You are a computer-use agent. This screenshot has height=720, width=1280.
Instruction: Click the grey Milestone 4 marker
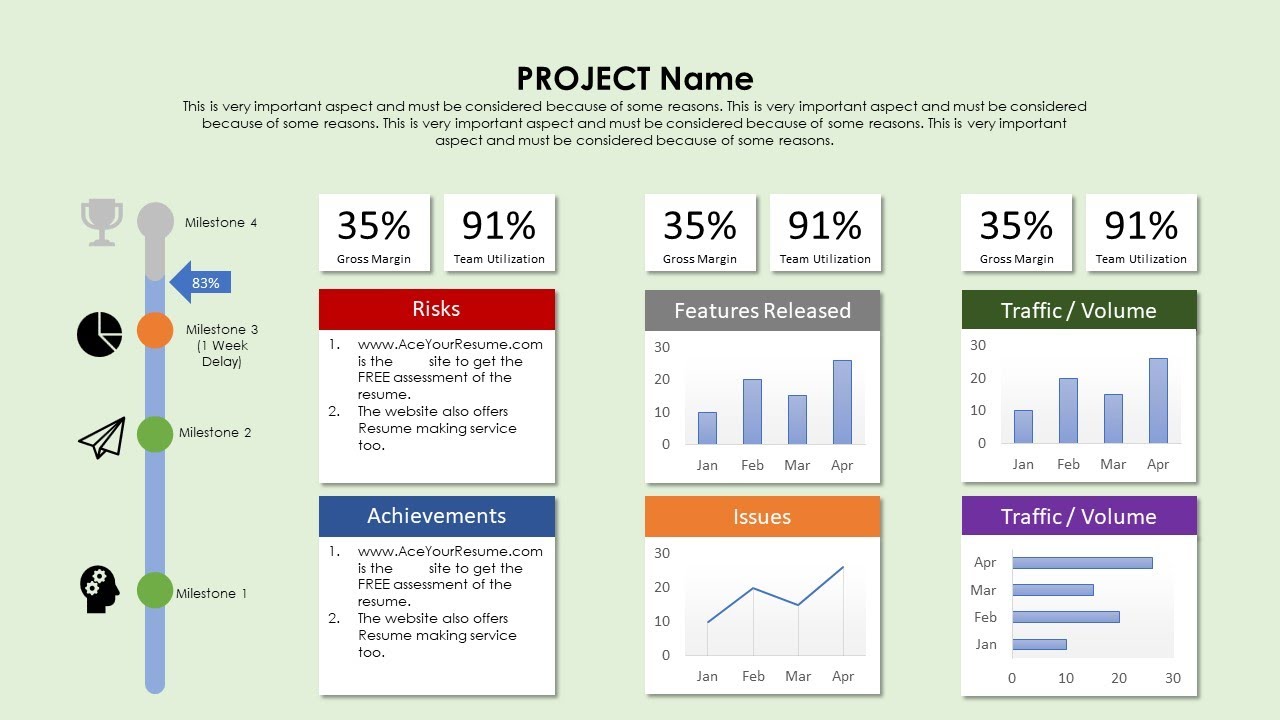click(x=155, y=222)
